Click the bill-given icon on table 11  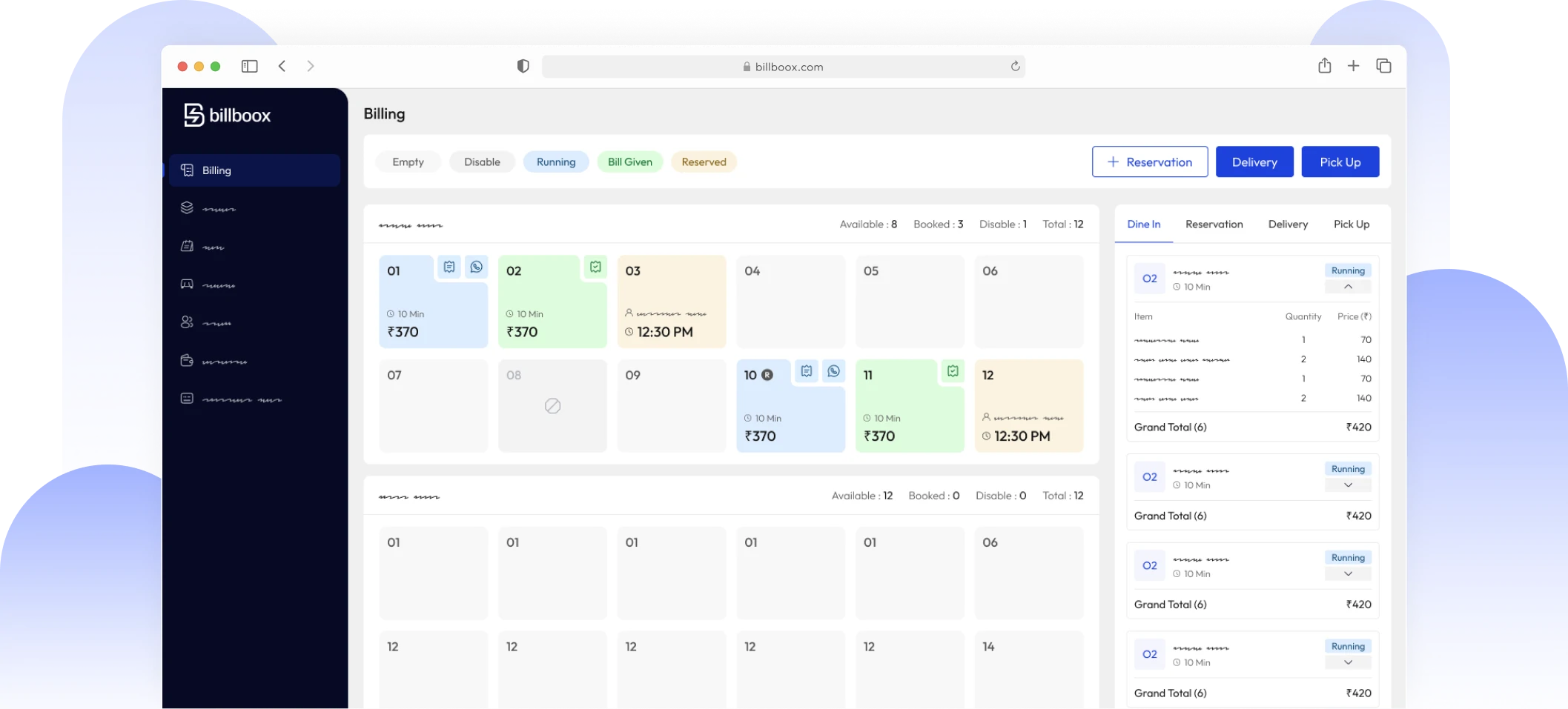(x=953, y=372)
